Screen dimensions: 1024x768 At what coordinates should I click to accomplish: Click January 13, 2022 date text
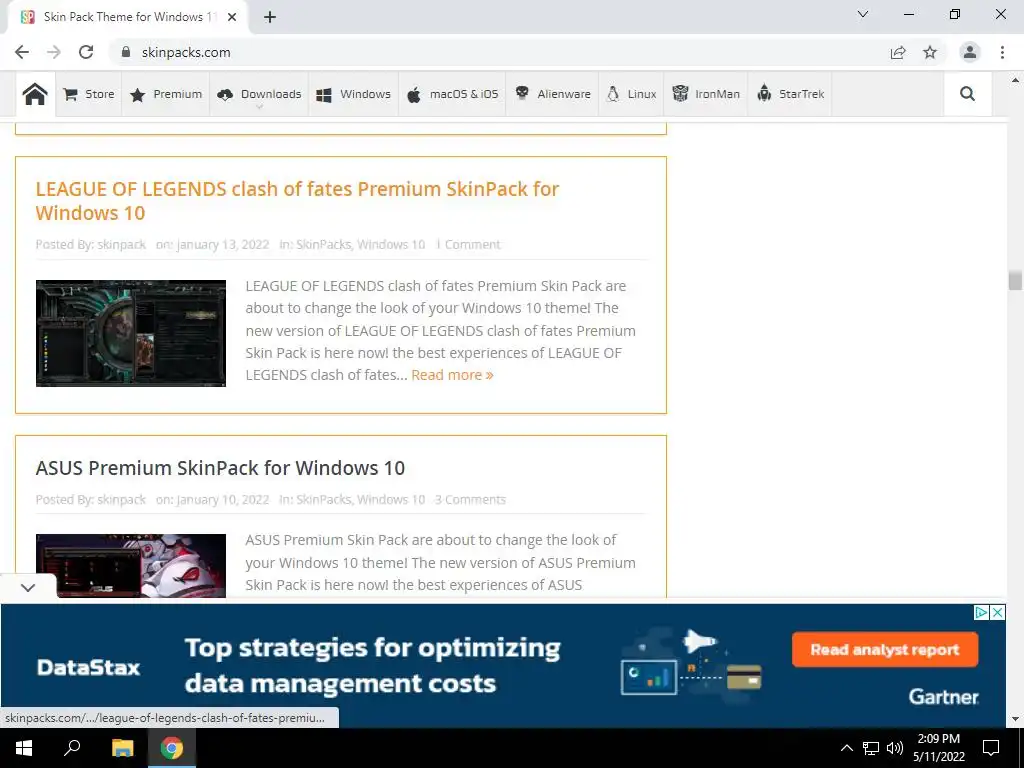click(223, 244)
